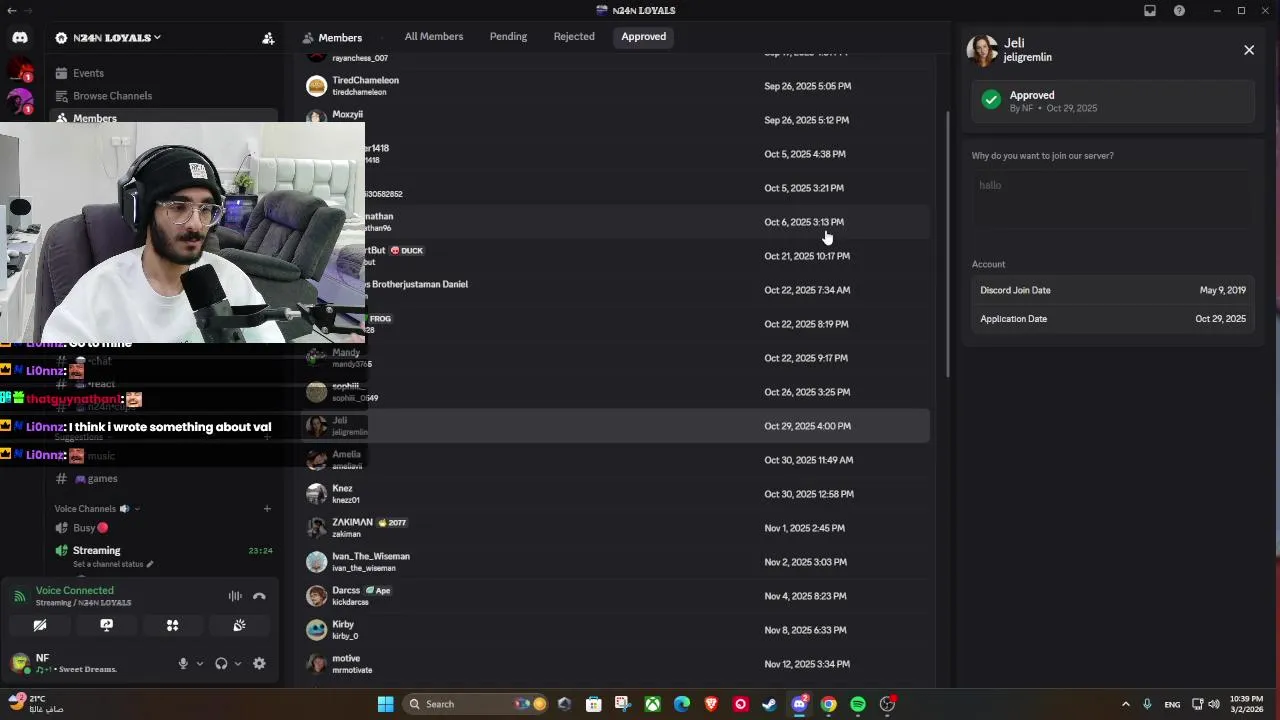The height and width of the screenshot is (720, 1280).
Task: Select the Amelia member row
Action: (615, 460)
